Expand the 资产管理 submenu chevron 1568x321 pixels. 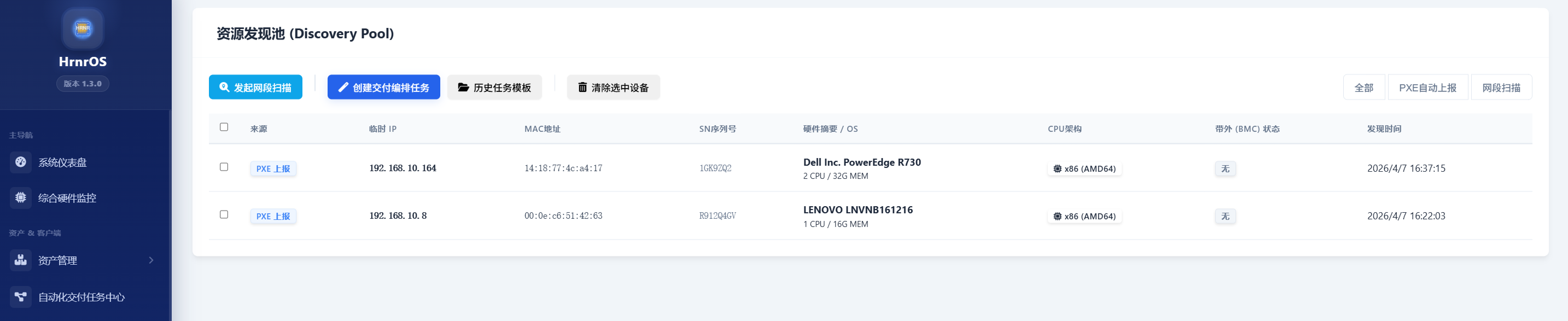[x=151, y=260]
